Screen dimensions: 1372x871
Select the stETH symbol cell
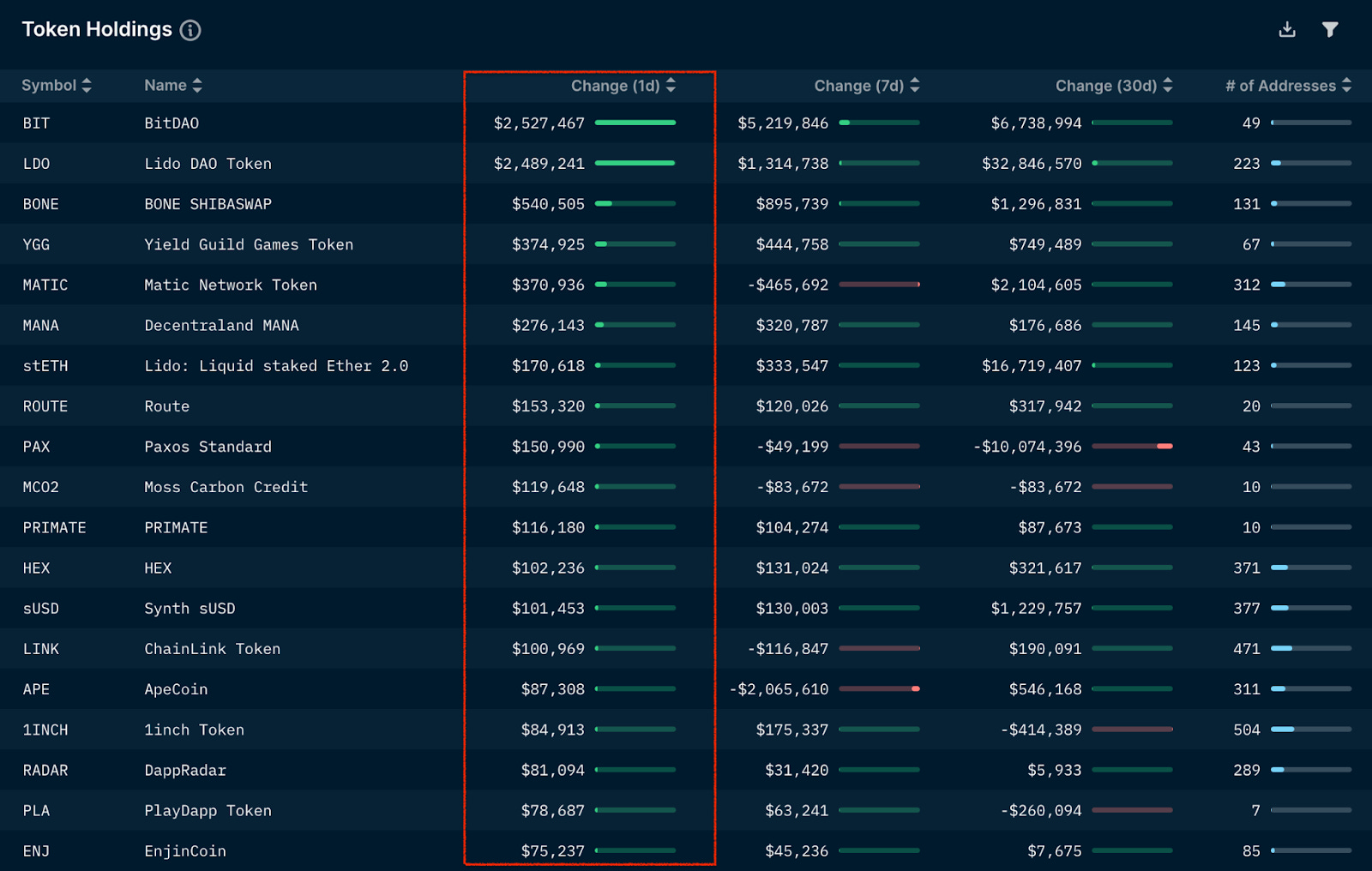coord(45,366)
